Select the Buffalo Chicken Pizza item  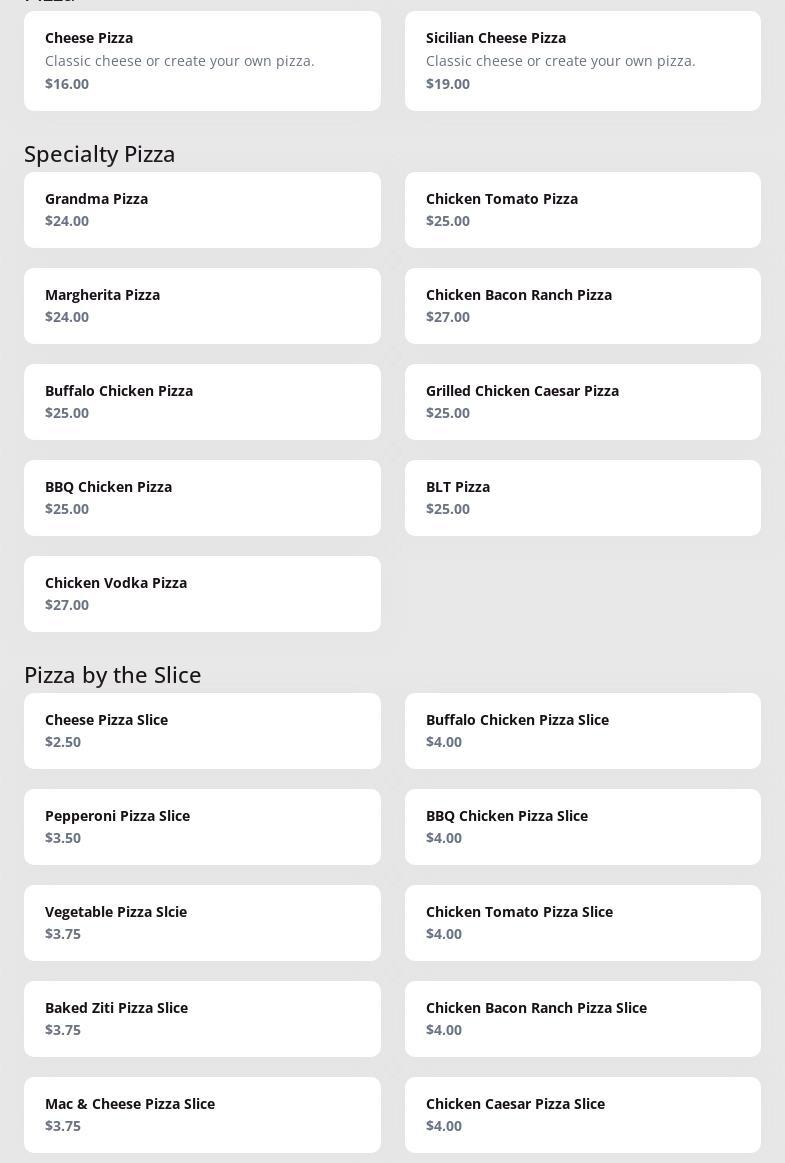[202, 402]
